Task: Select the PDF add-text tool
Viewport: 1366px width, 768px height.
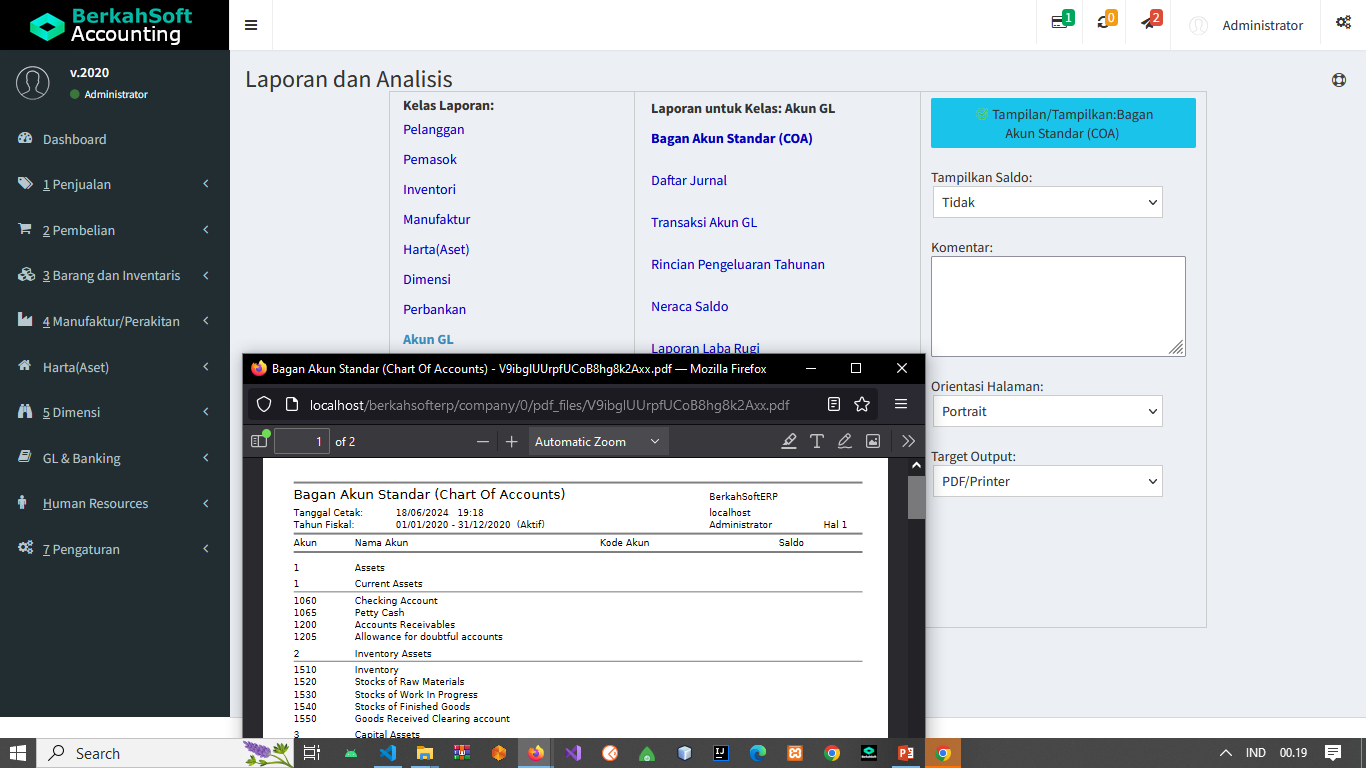Action: [817, 441]
